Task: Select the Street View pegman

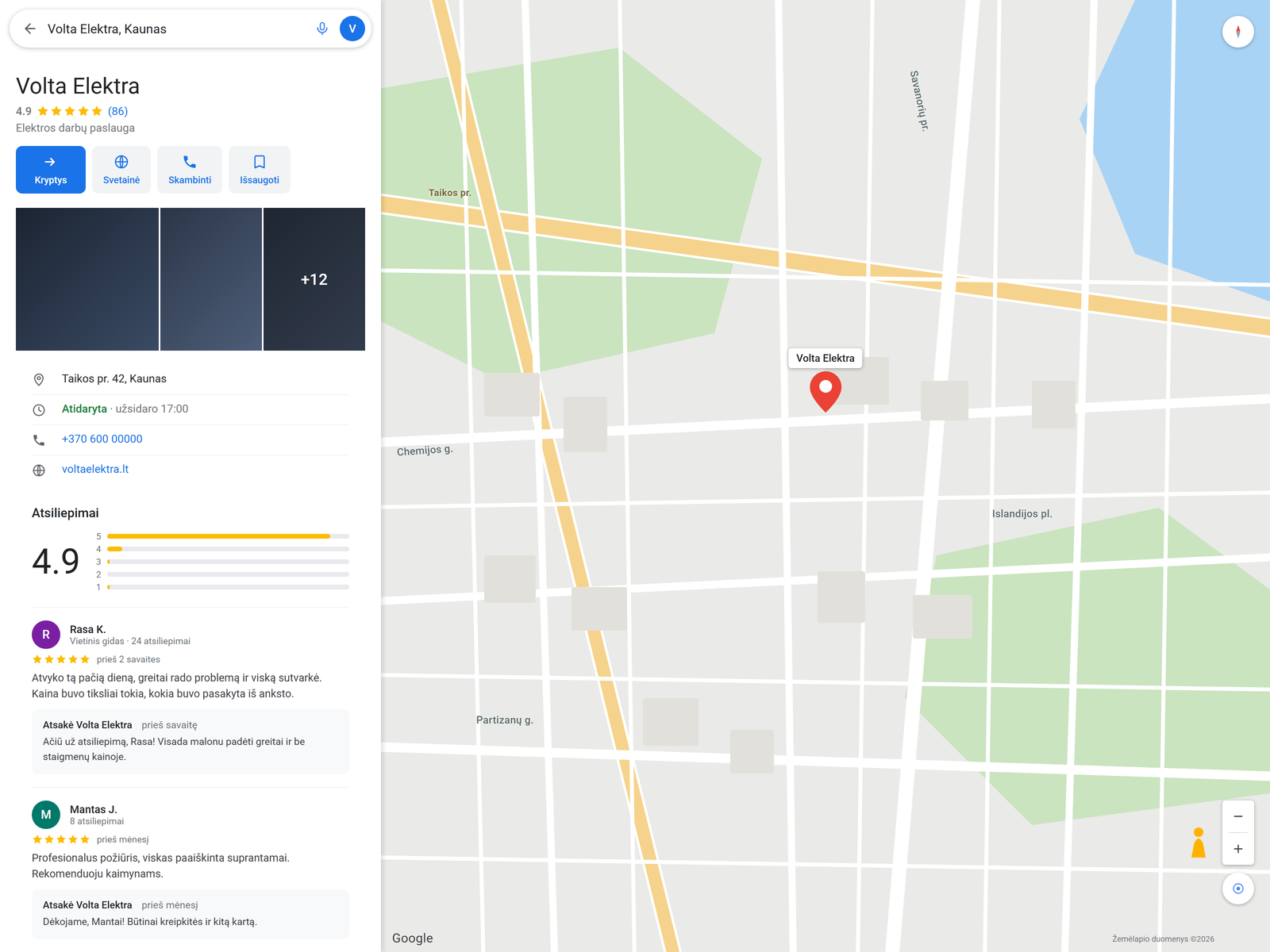Action: (x=1199, y=843)
